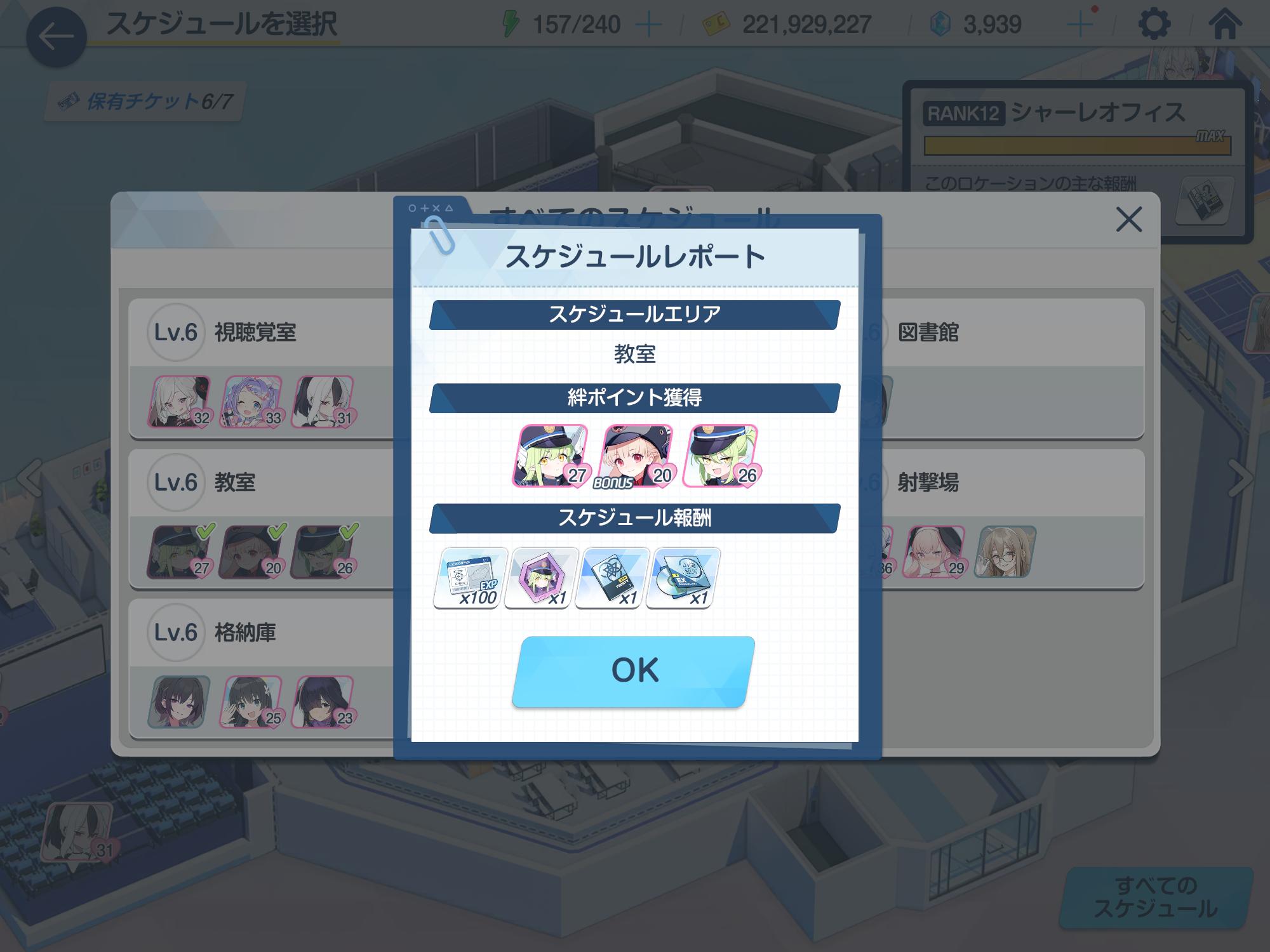The height and width of the screenshot is (952, 1270).
Task: Select the purple hexagon student shard reward
Action: 542,578
